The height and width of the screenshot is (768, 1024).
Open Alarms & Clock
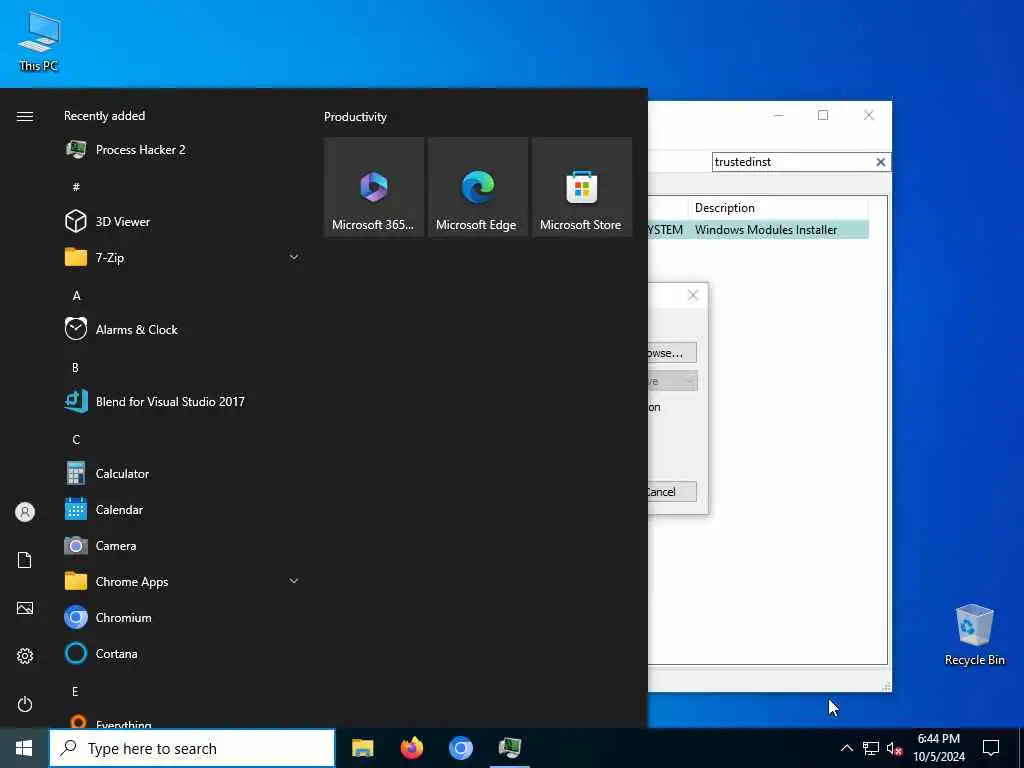point(183,329)
